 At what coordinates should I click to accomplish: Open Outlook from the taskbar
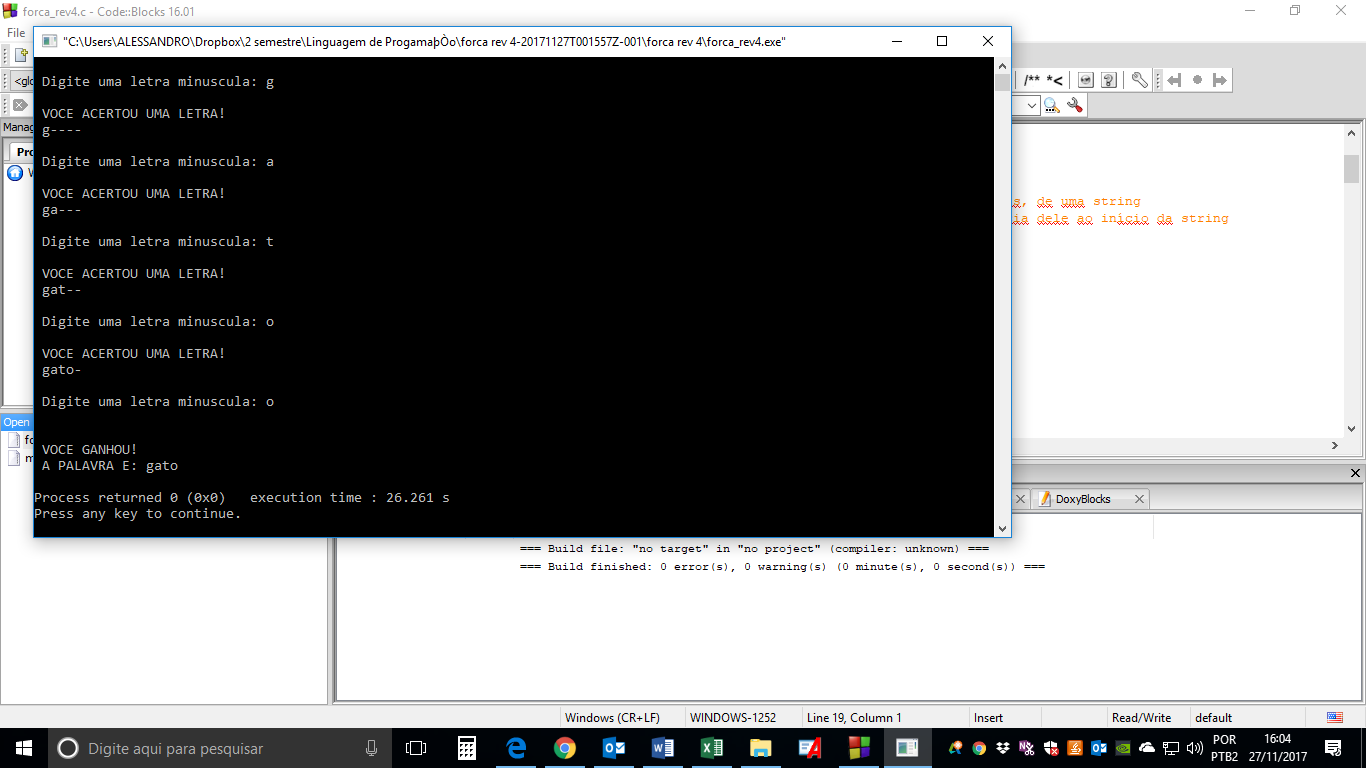tap(614, 748)
